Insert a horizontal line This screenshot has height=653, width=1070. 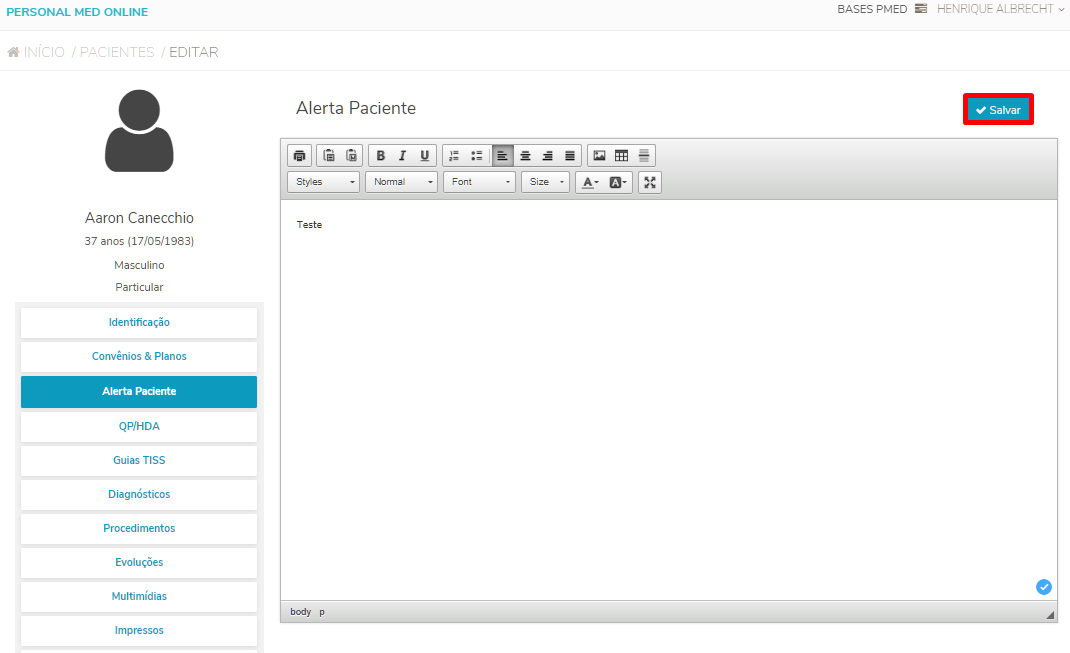(x=644, y=156)
